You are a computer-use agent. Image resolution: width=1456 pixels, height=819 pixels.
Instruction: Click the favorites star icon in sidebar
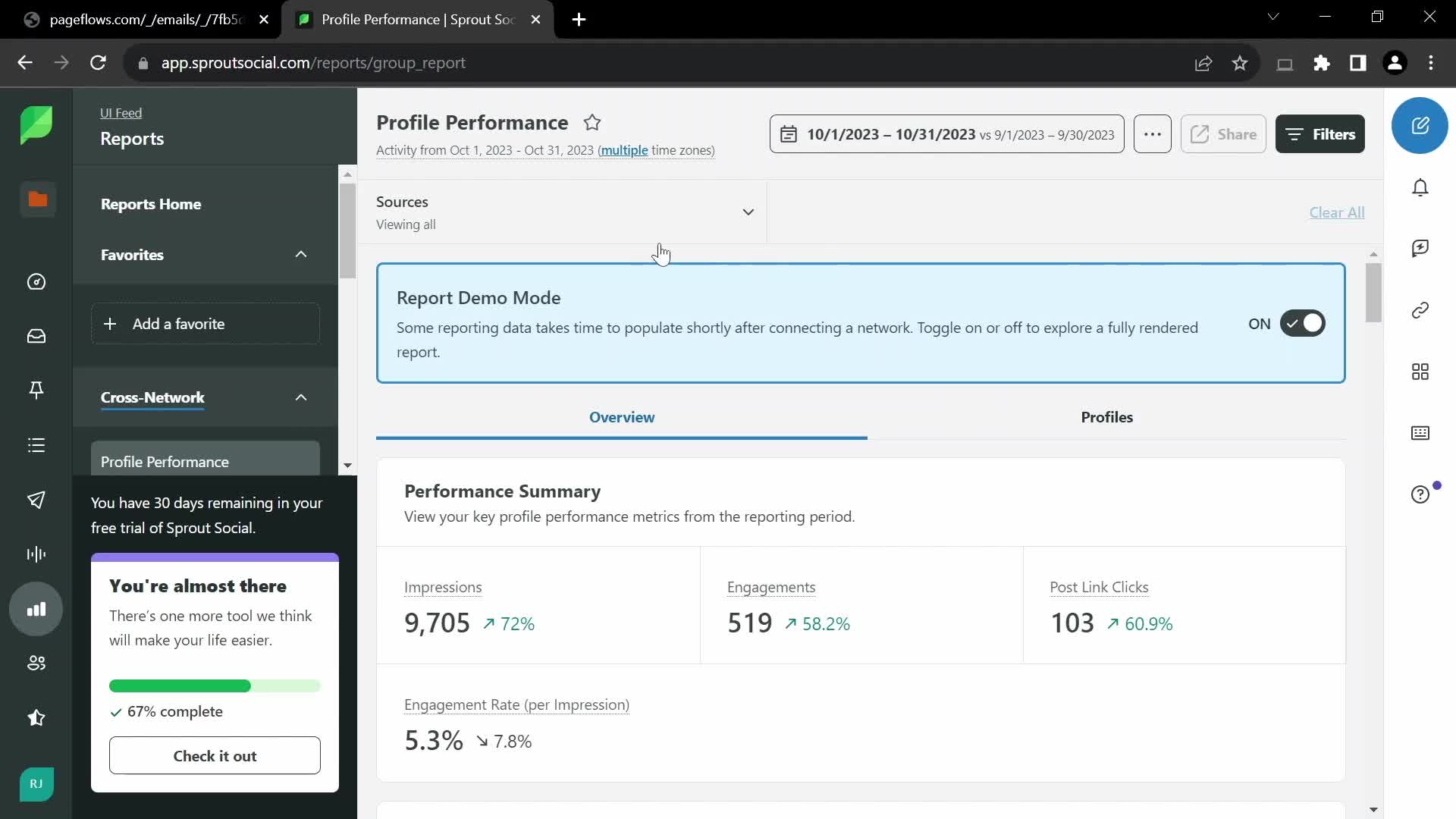(36, 718)
